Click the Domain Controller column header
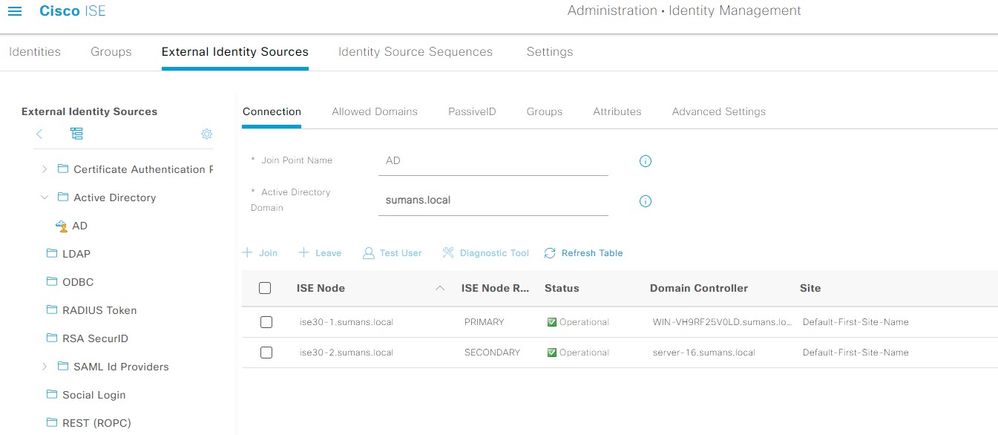 click(699, 288)
